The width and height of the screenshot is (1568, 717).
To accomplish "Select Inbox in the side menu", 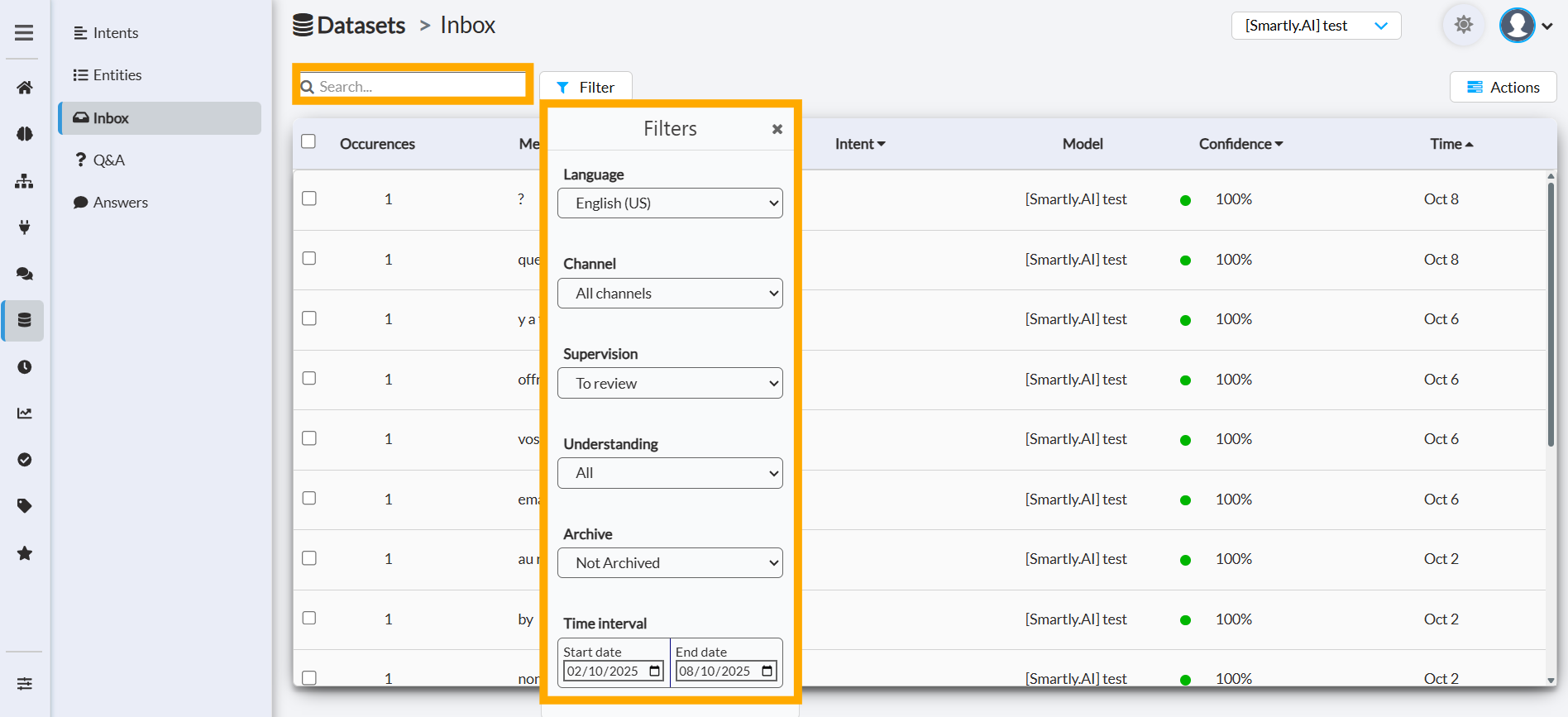I will (160, 118).
